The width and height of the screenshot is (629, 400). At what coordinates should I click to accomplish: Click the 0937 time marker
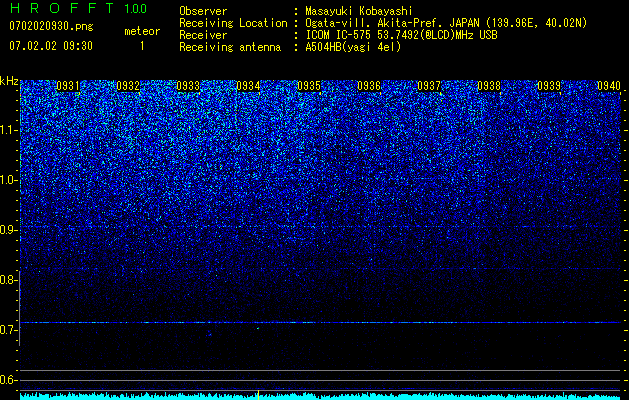[429, 86]
